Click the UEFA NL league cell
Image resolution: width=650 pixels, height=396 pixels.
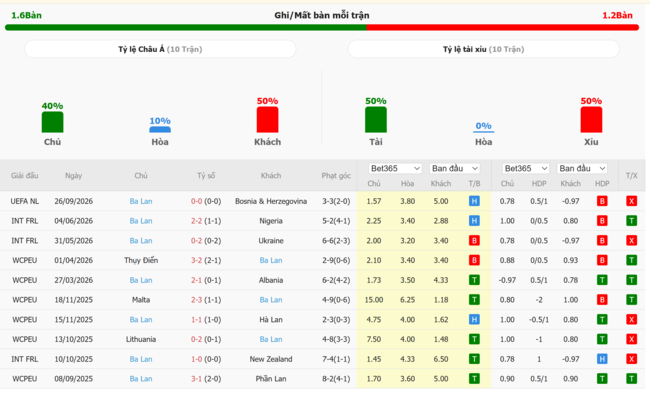[24, 201]
